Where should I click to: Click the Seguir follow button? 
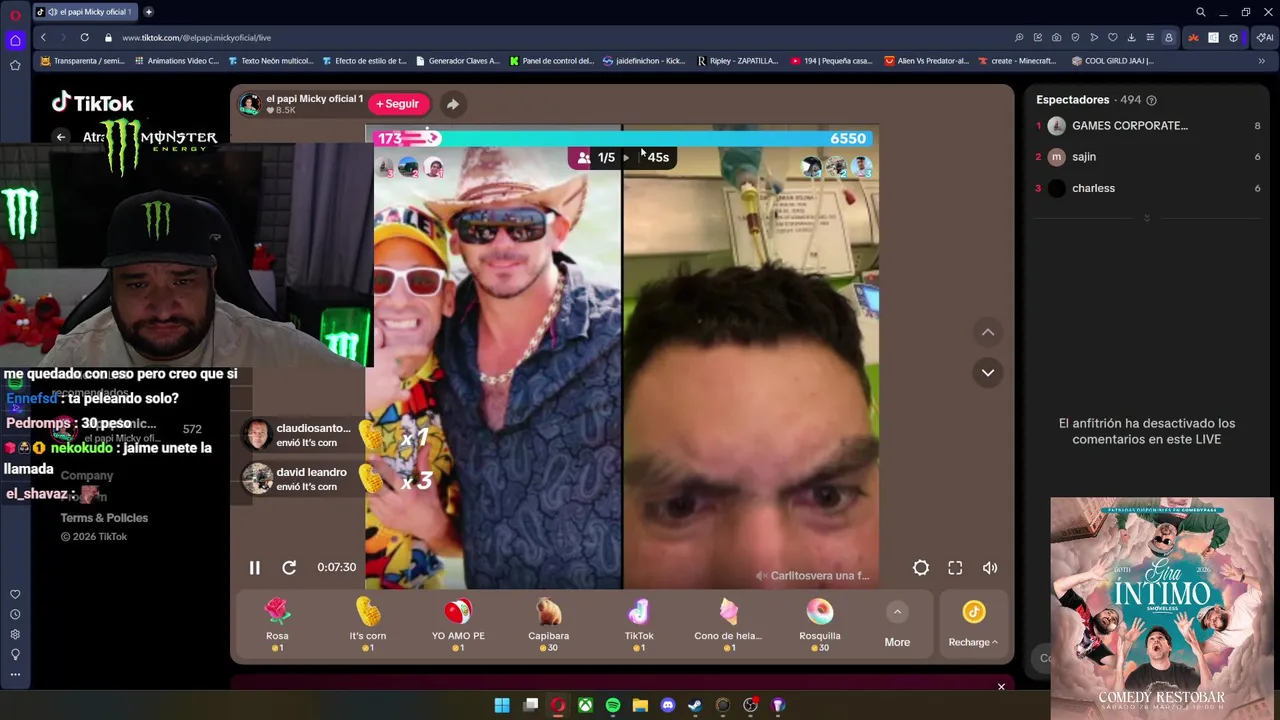pyautogui.click(x=398, y=104)
